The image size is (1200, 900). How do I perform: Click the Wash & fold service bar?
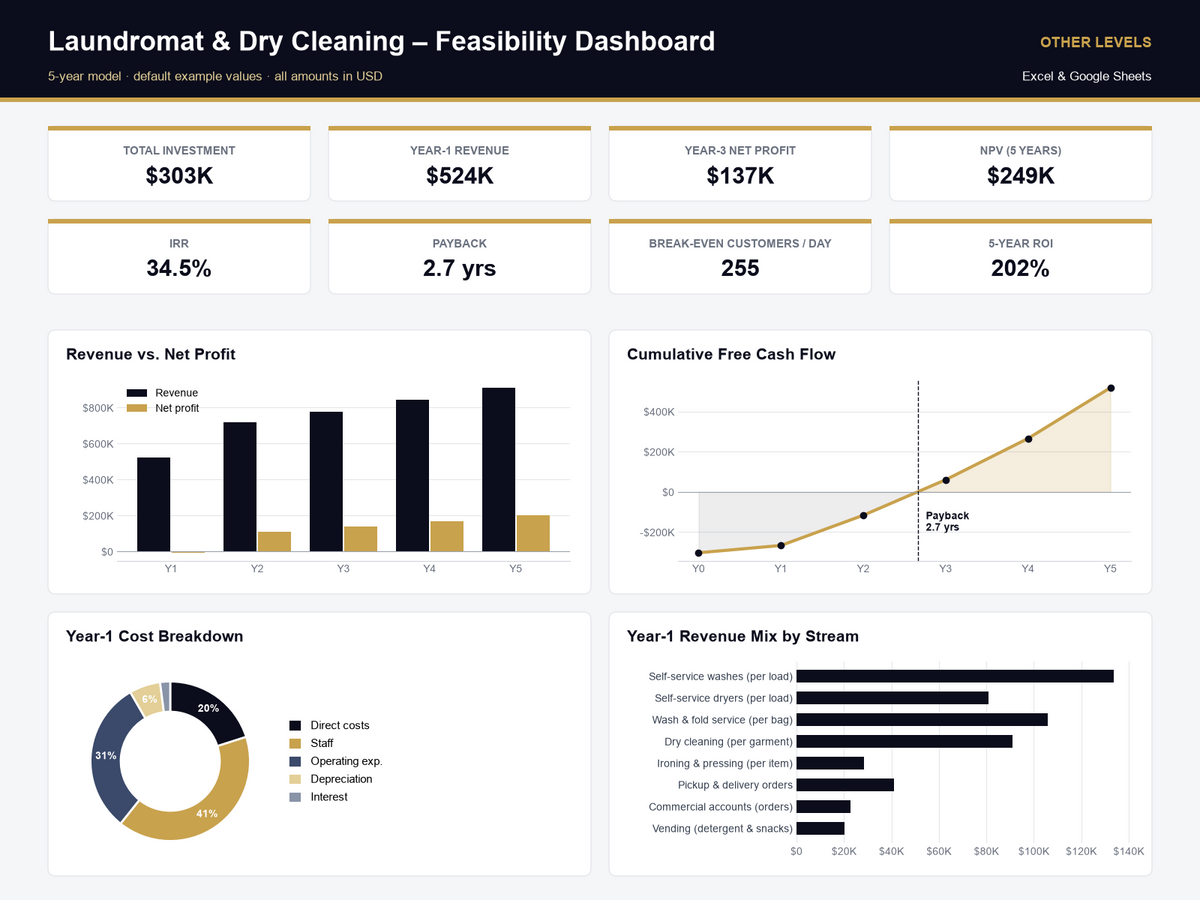(x=922, y=720)
